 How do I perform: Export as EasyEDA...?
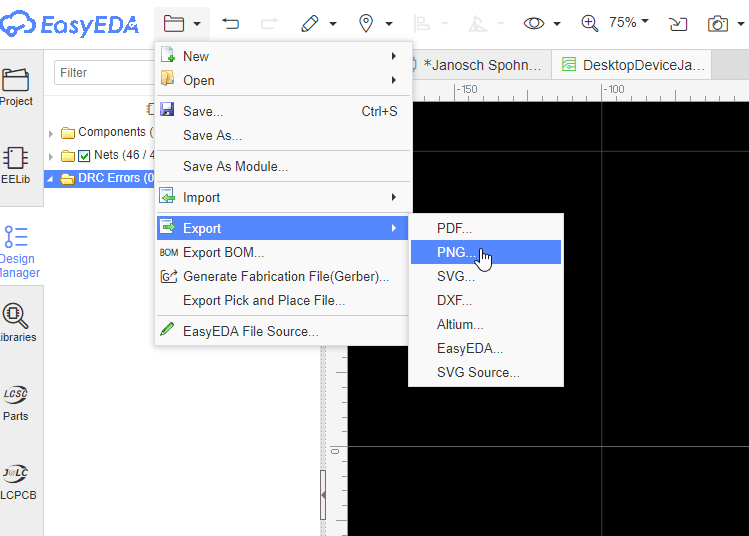(x=486, y=348)
